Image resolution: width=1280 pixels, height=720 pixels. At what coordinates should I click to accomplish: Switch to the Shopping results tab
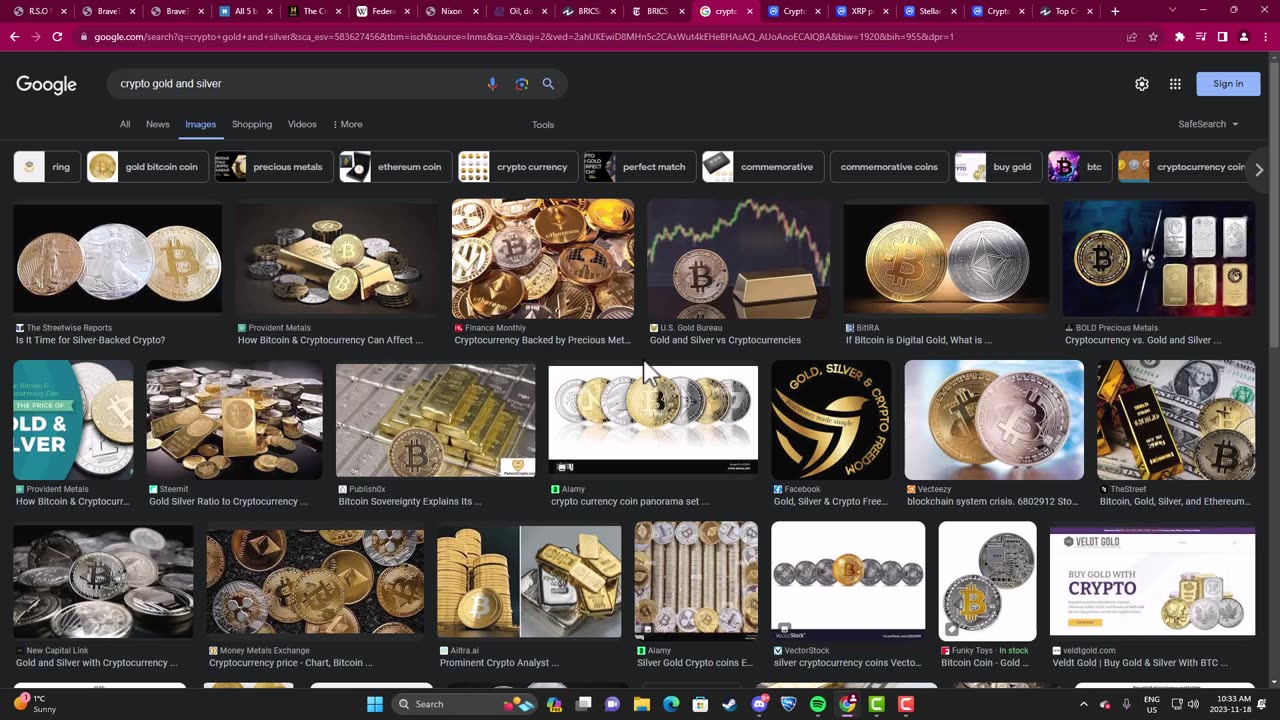[x=252, y=124]
